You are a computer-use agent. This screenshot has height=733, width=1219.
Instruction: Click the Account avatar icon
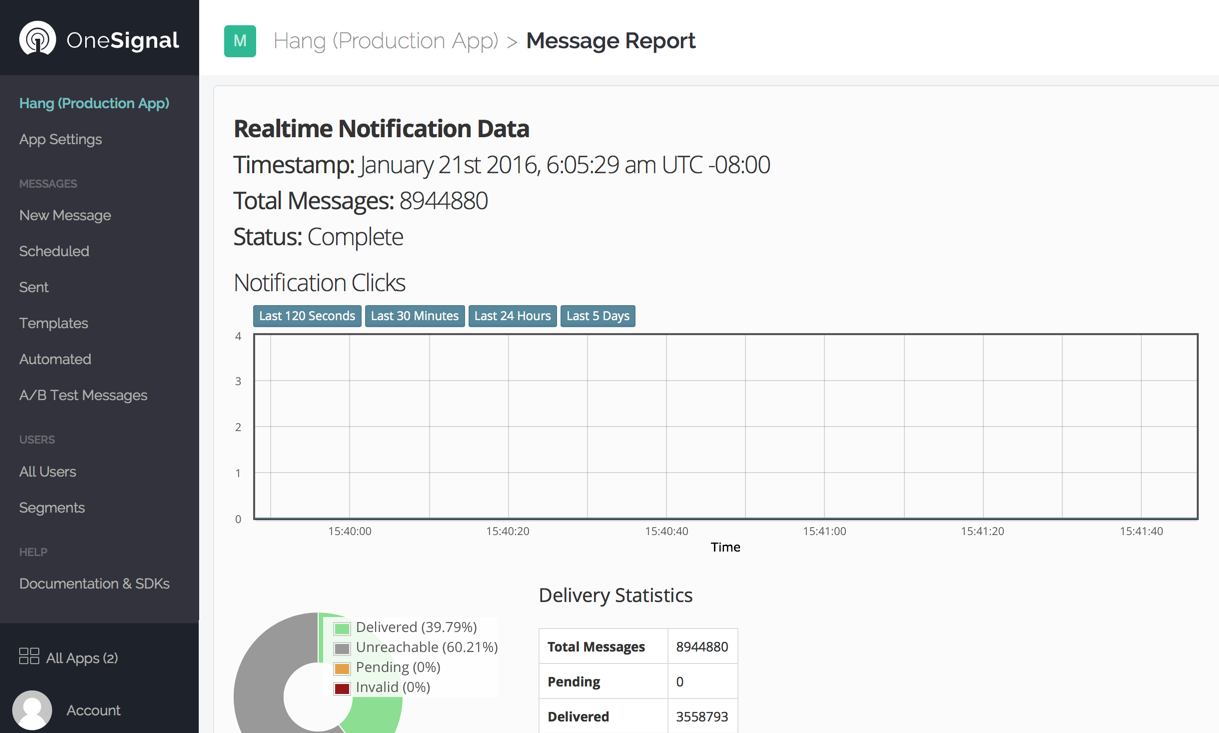point(32,710)
